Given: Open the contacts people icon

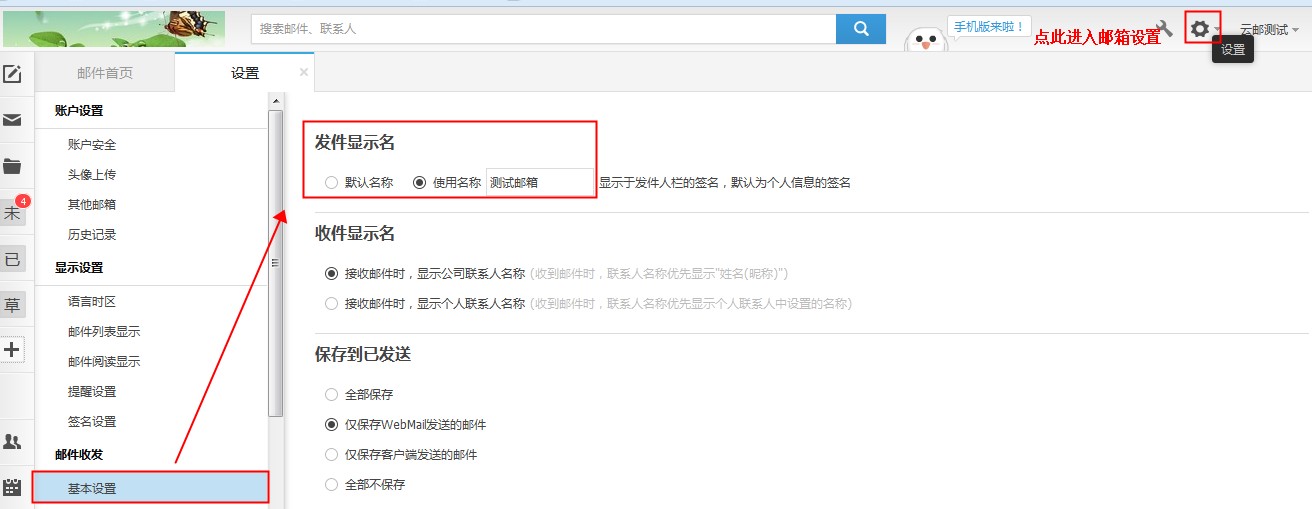Looking at the screenshot, I should 13,442.
